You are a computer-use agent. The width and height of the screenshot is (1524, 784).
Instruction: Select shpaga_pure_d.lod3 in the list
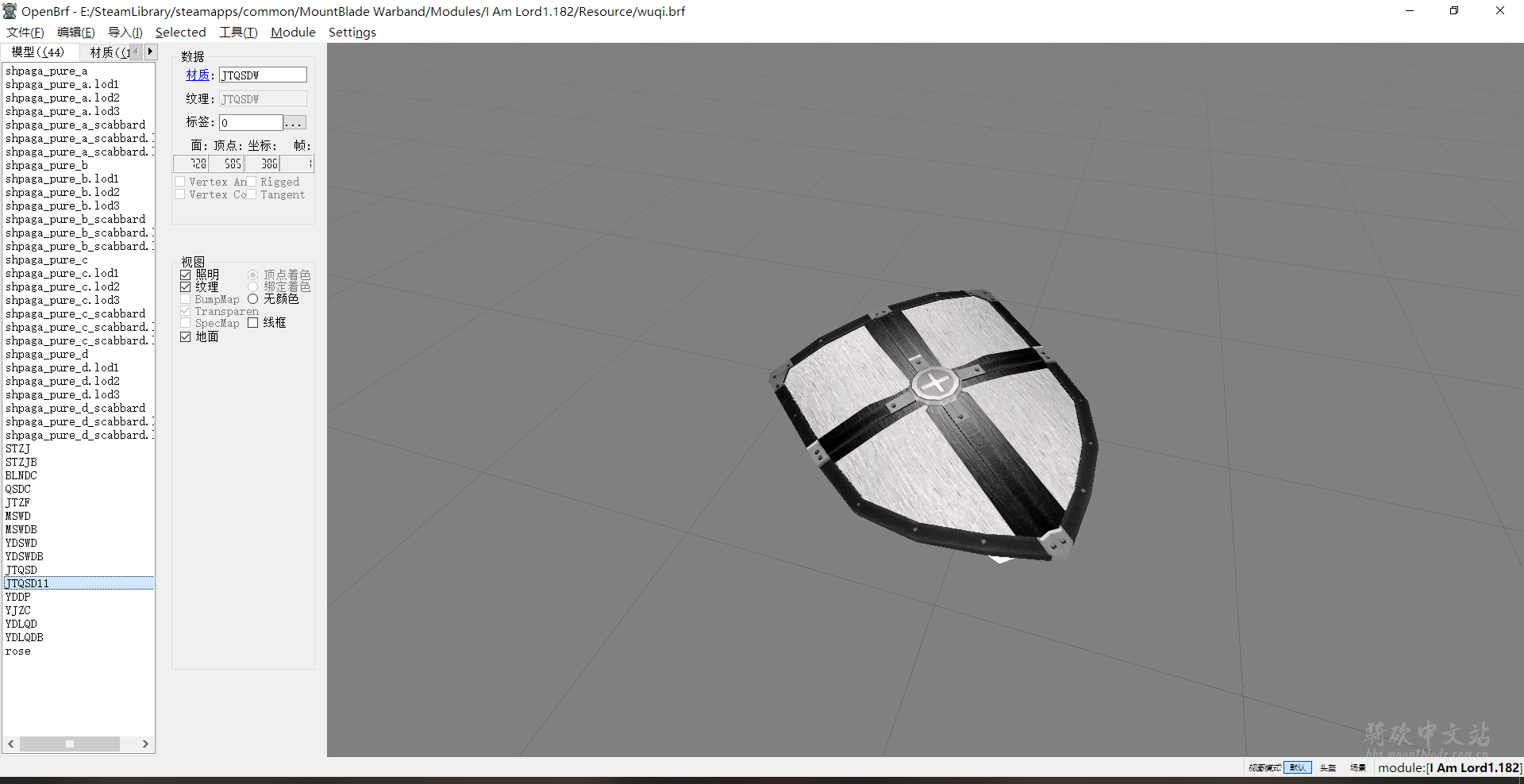coord(62,394)
